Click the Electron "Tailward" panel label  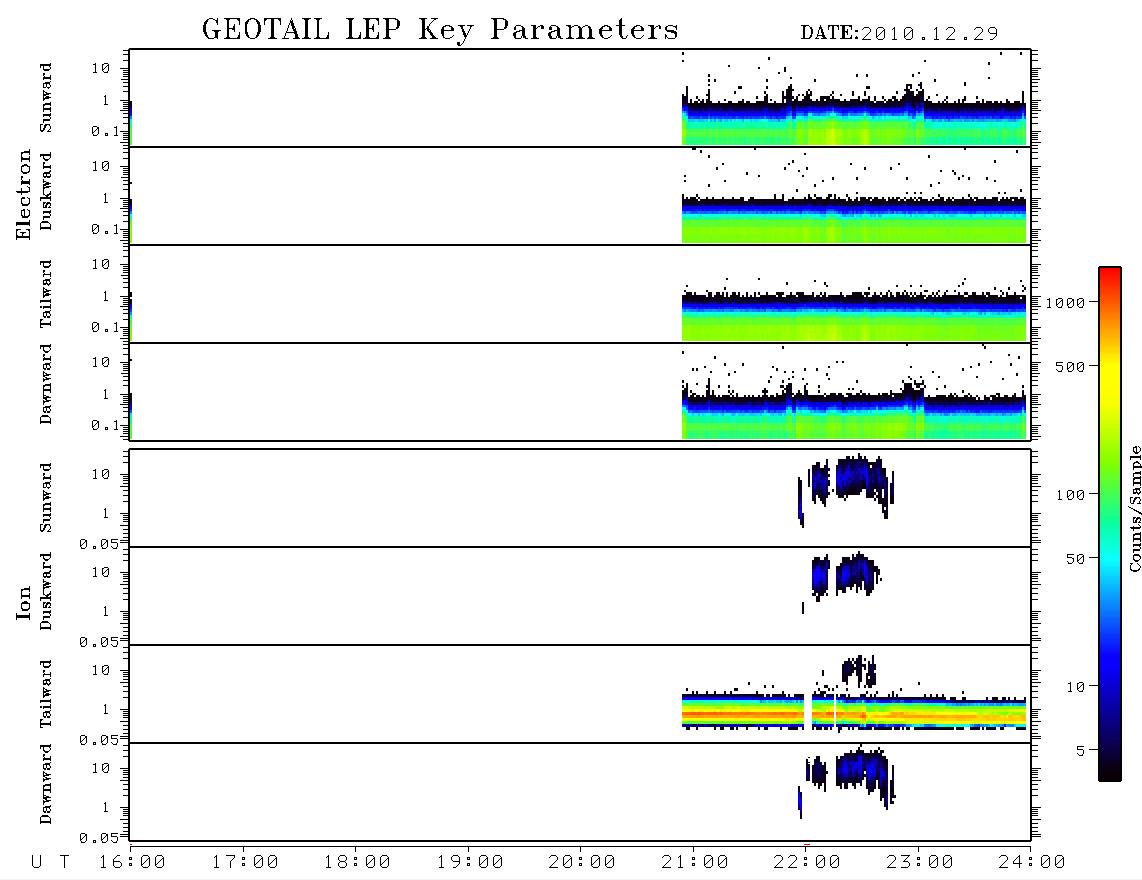[x=46, y=293]
